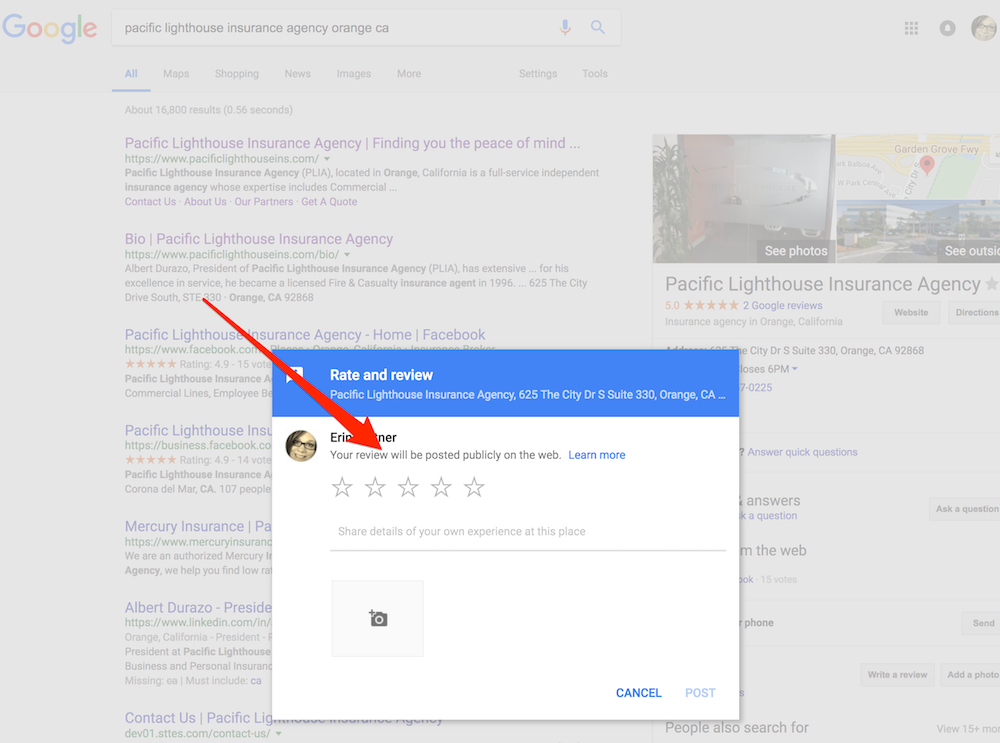
Task: Open the Our Partners sitelink
Action: pos(263,202)
